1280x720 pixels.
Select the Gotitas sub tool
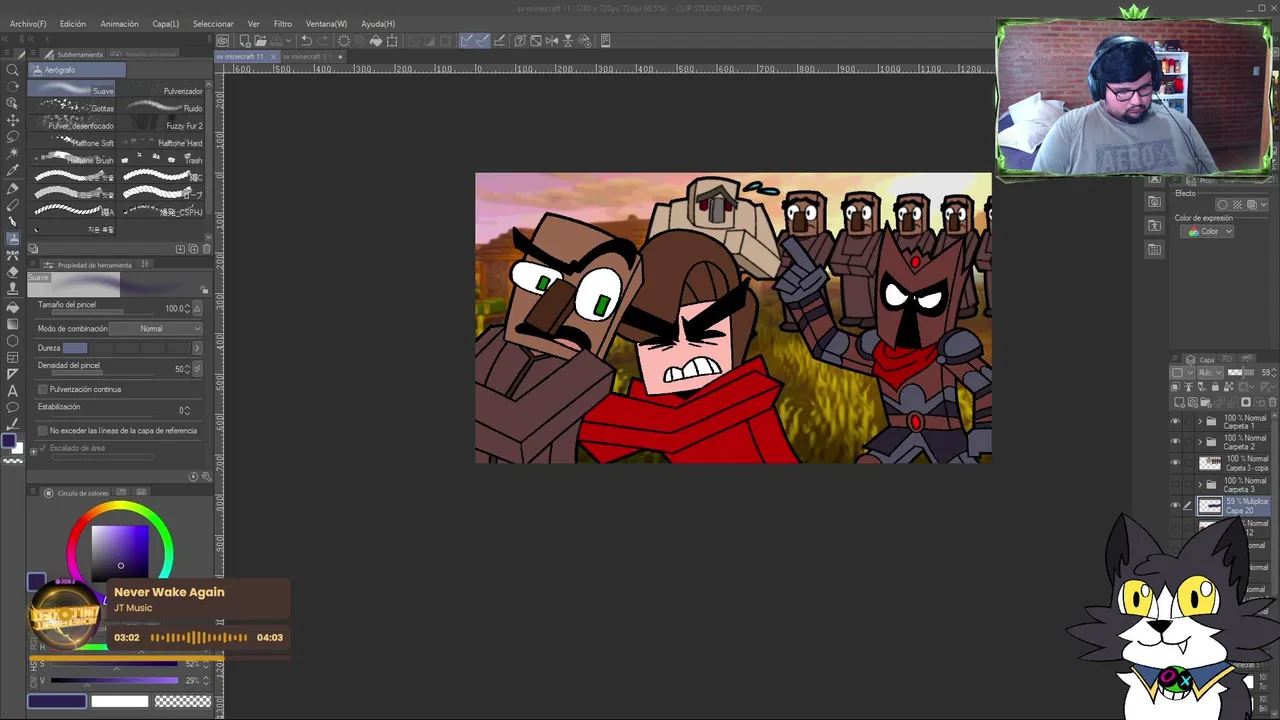(x=72, y=108)
